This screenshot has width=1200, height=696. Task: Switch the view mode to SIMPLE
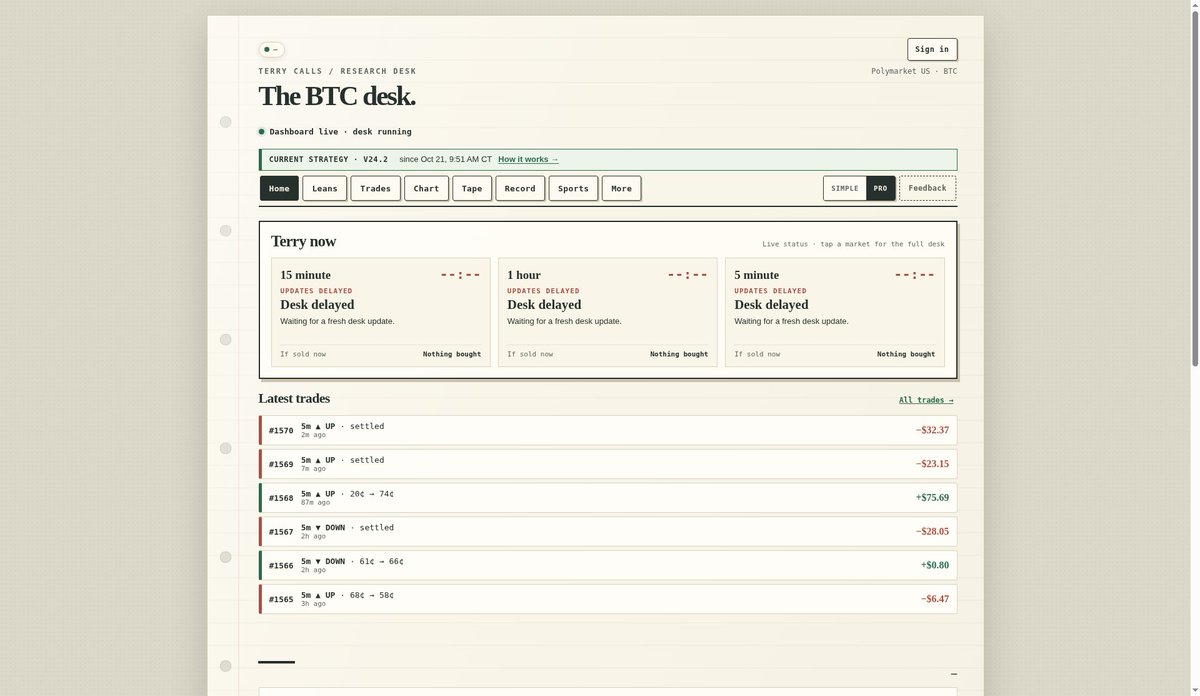pyautogui.click(x=845, y=188)
